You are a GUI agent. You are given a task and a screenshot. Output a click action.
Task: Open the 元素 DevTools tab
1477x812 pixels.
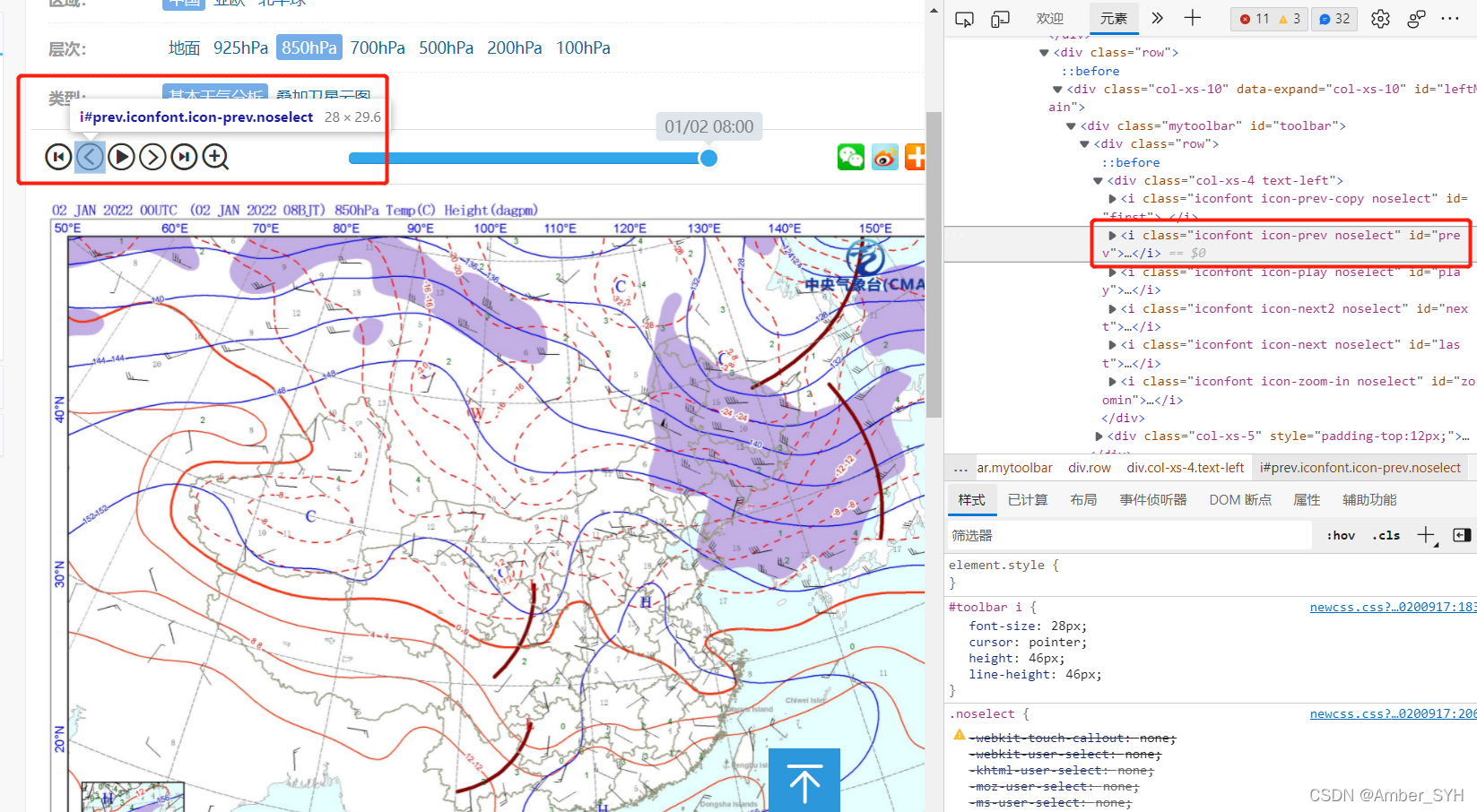point(1114,19)
